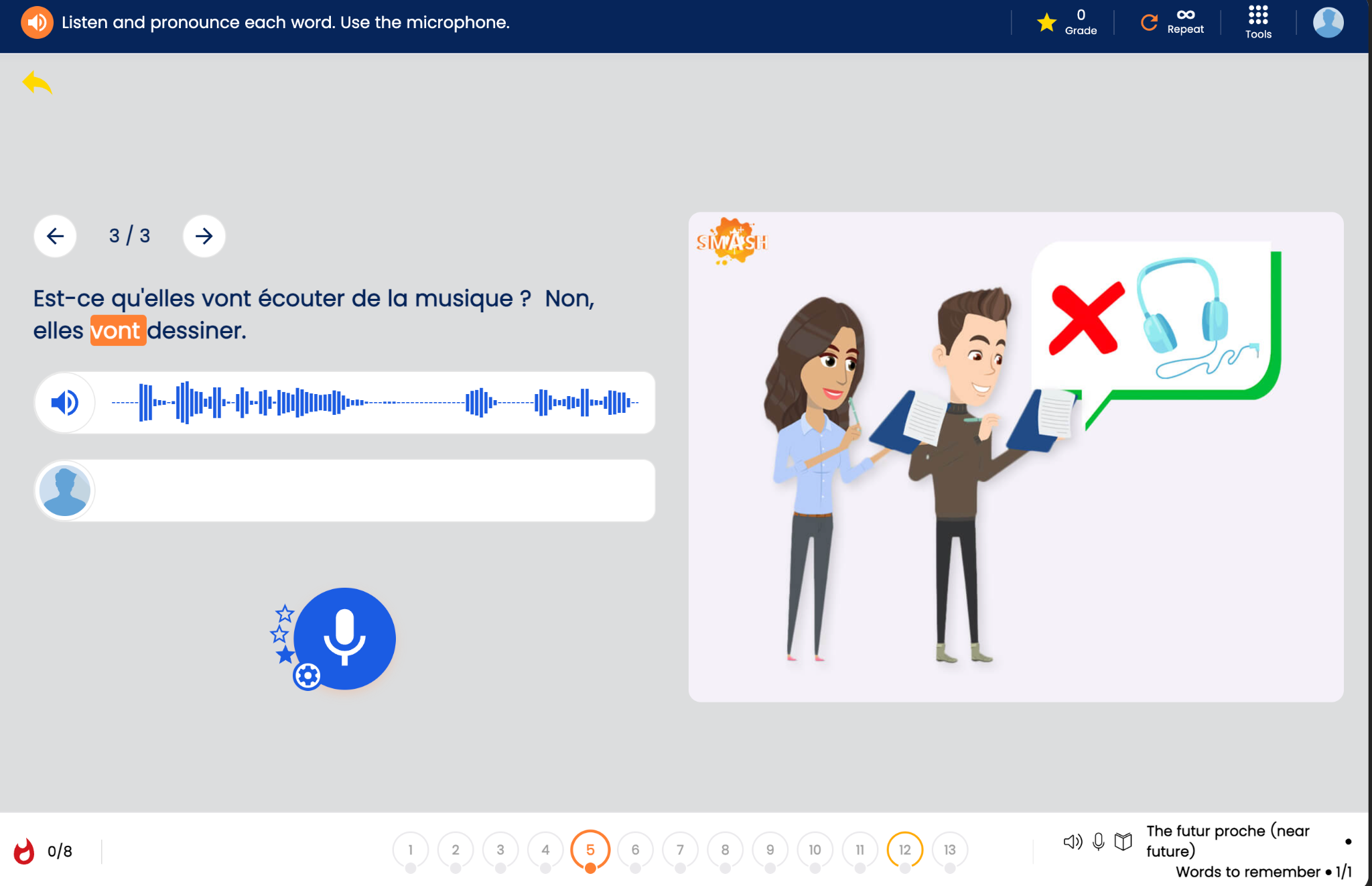The height and width of the screenshot is (886, 1372).
Task: Click the audio waveform track
Action: point(375,403)
